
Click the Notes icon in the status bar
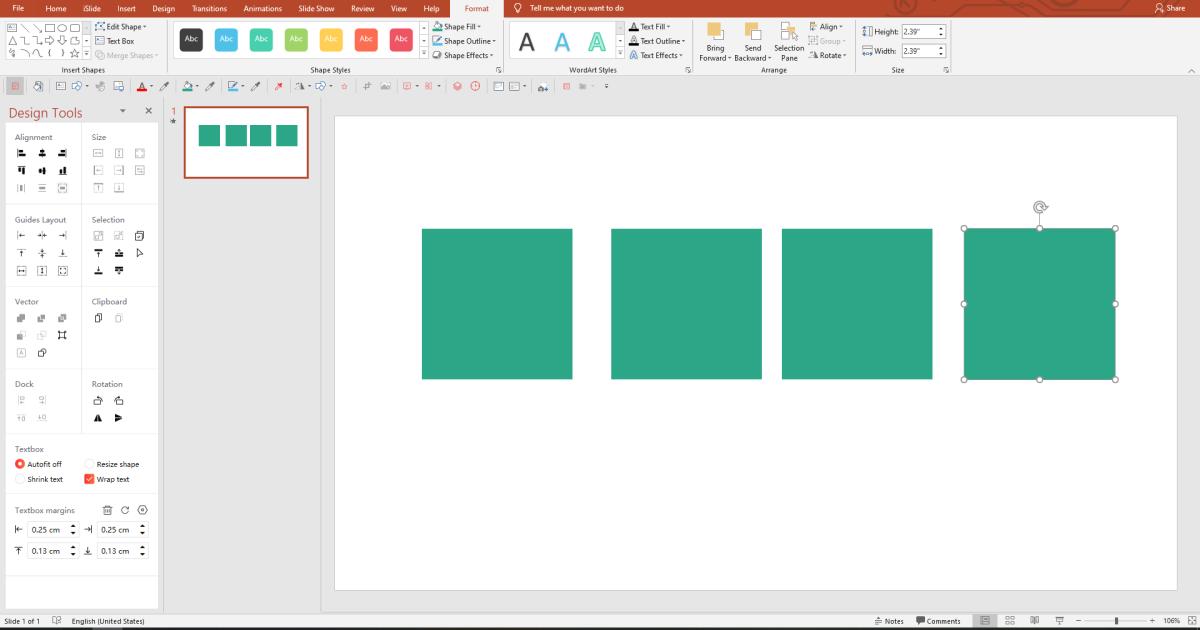click(x=888, y=620)
